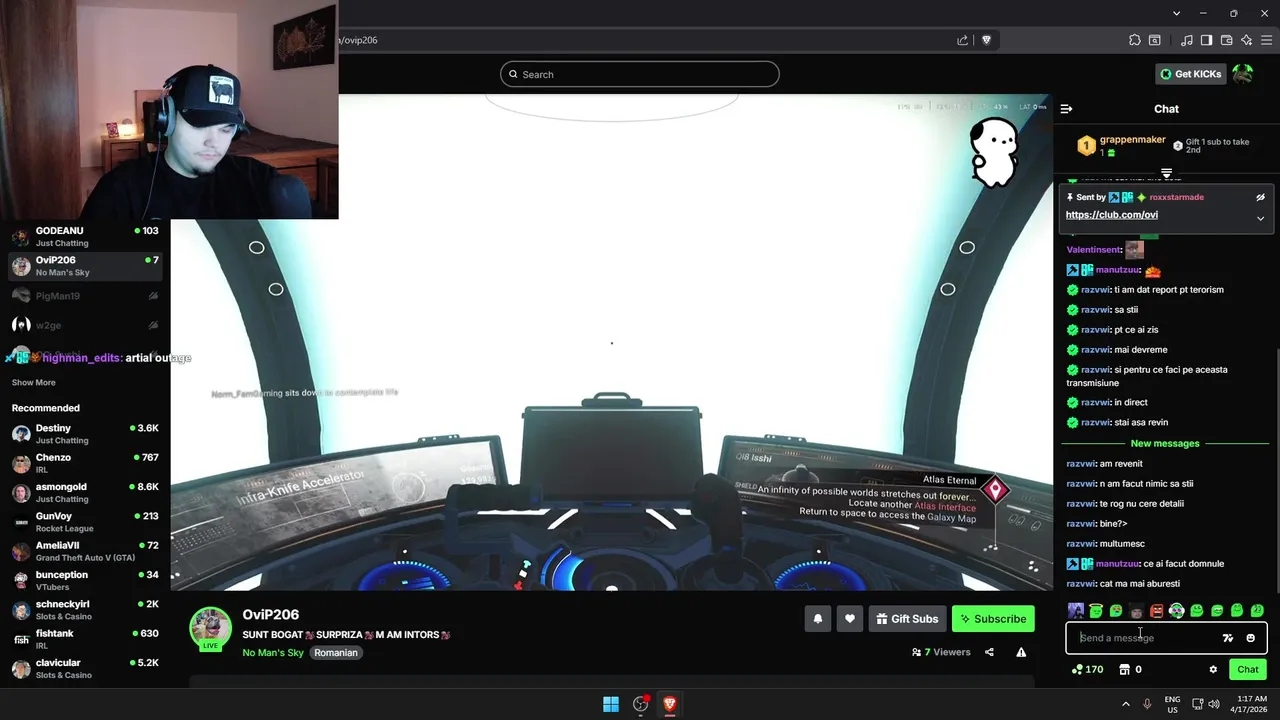This screenshot has width=1280, height=720.
Task: Open asmongold recommended channel
Action: pos(85,492)
